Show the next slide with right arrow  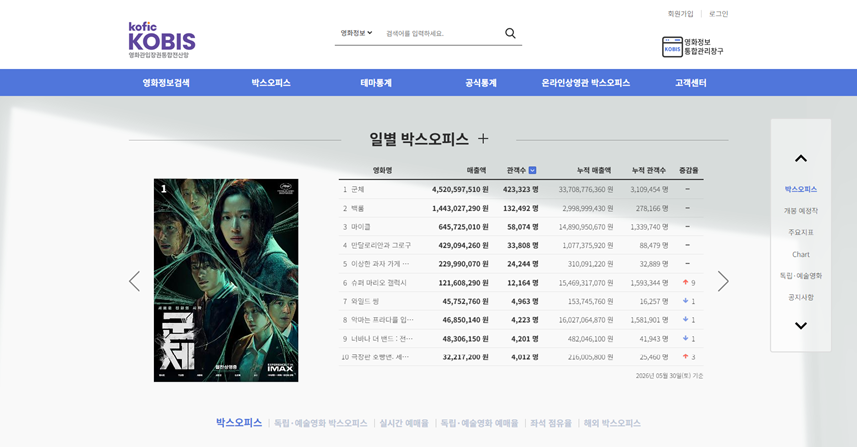coord(723,281)
